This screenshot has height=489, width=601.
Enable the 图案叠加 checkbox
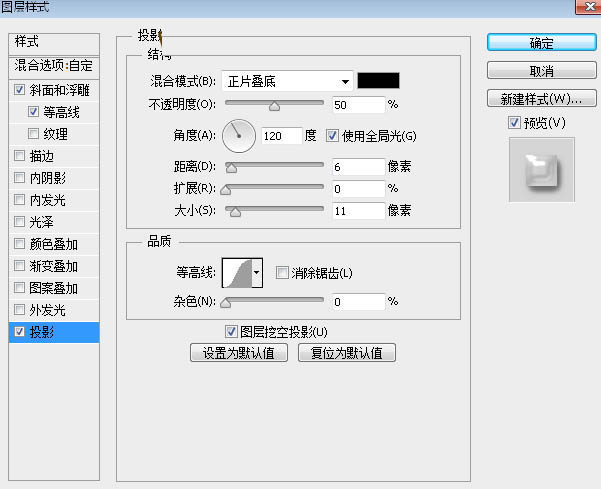pyautogui.click(x=19, y=287)
